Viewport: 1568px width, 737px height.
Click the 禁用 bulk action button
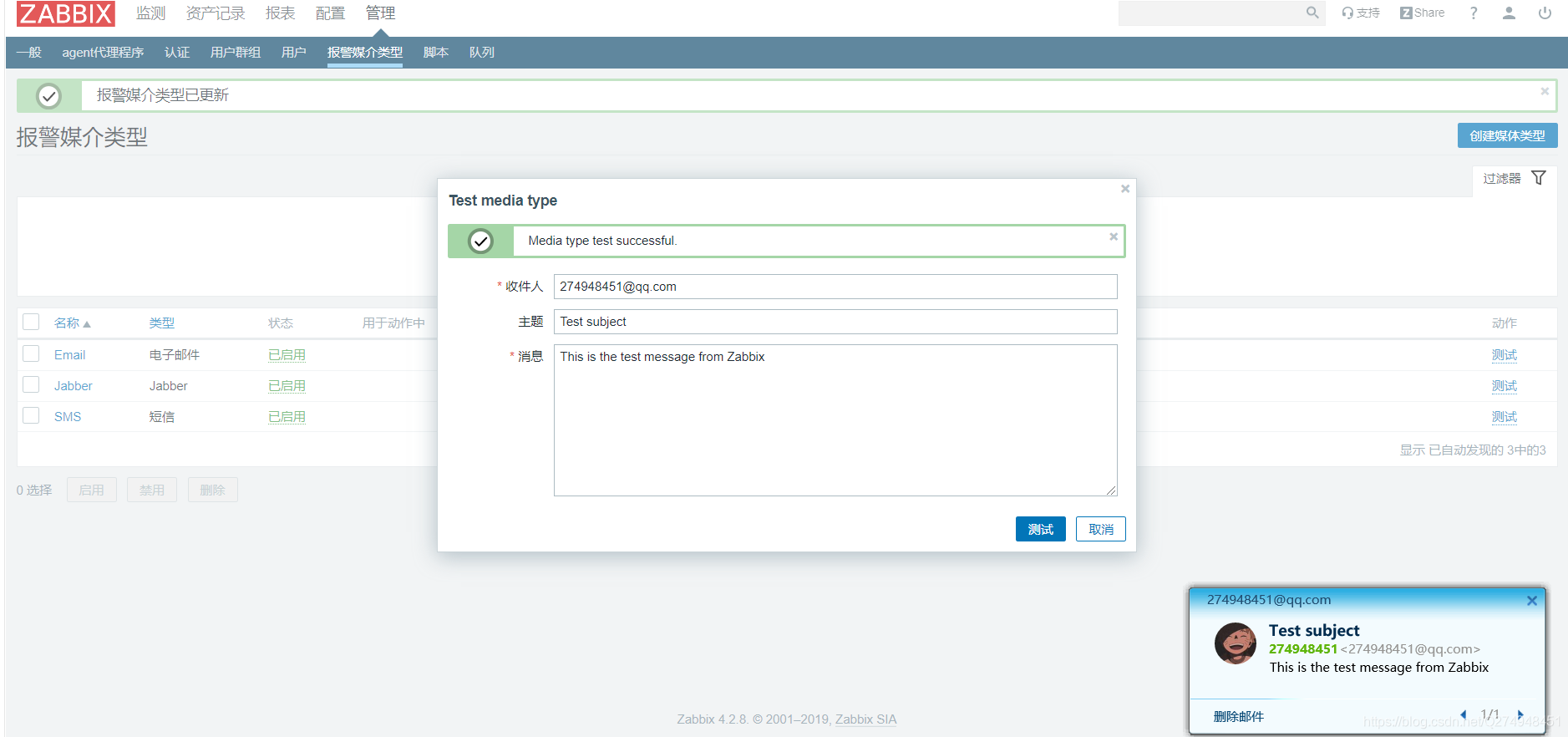(152, 490)
